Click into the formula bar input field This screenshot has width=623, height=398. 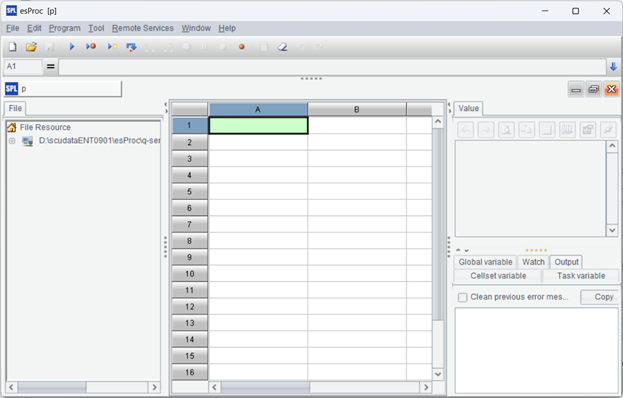pos(333,67)
